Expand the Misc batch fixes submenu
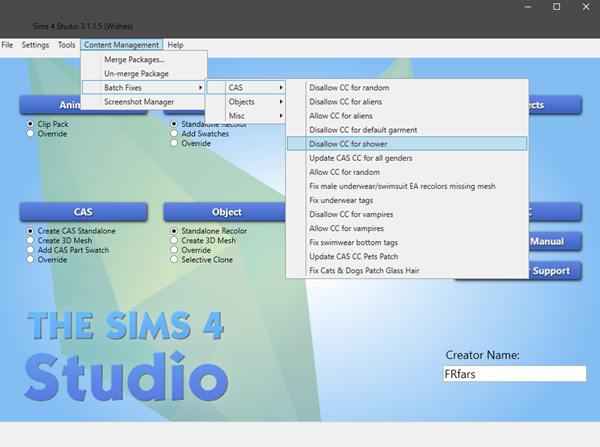This screenshot has height=447, width=600. 246,116
